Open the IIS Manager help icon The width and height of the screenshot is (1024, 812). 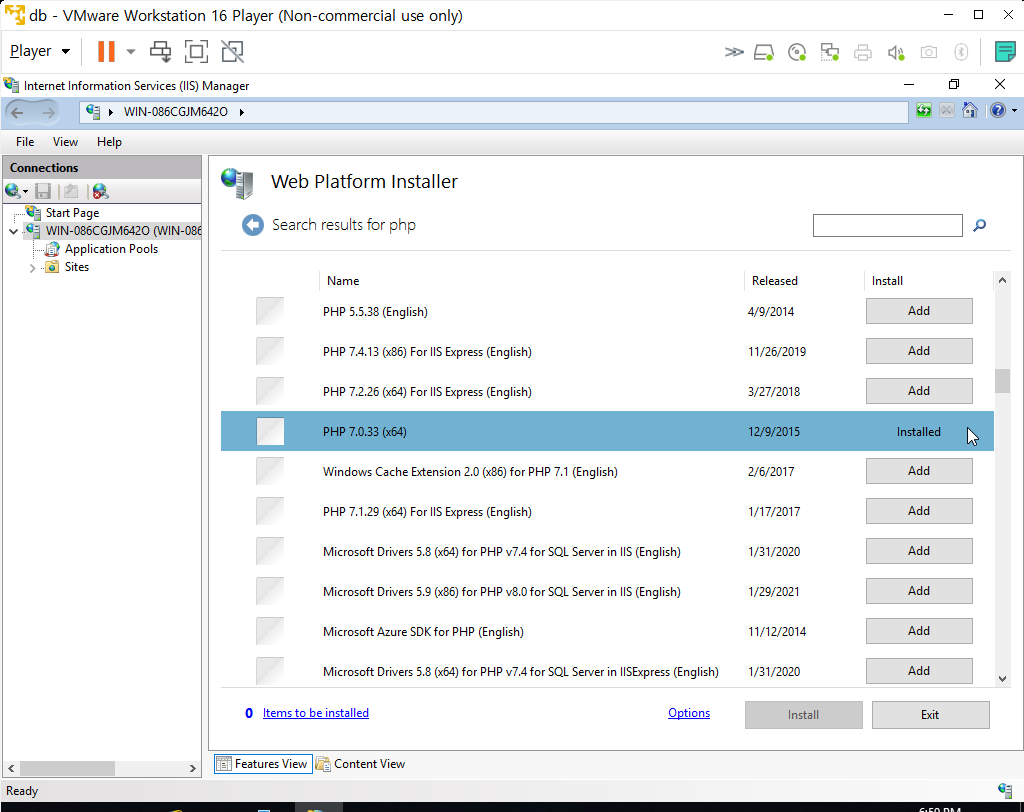point(997,110)
